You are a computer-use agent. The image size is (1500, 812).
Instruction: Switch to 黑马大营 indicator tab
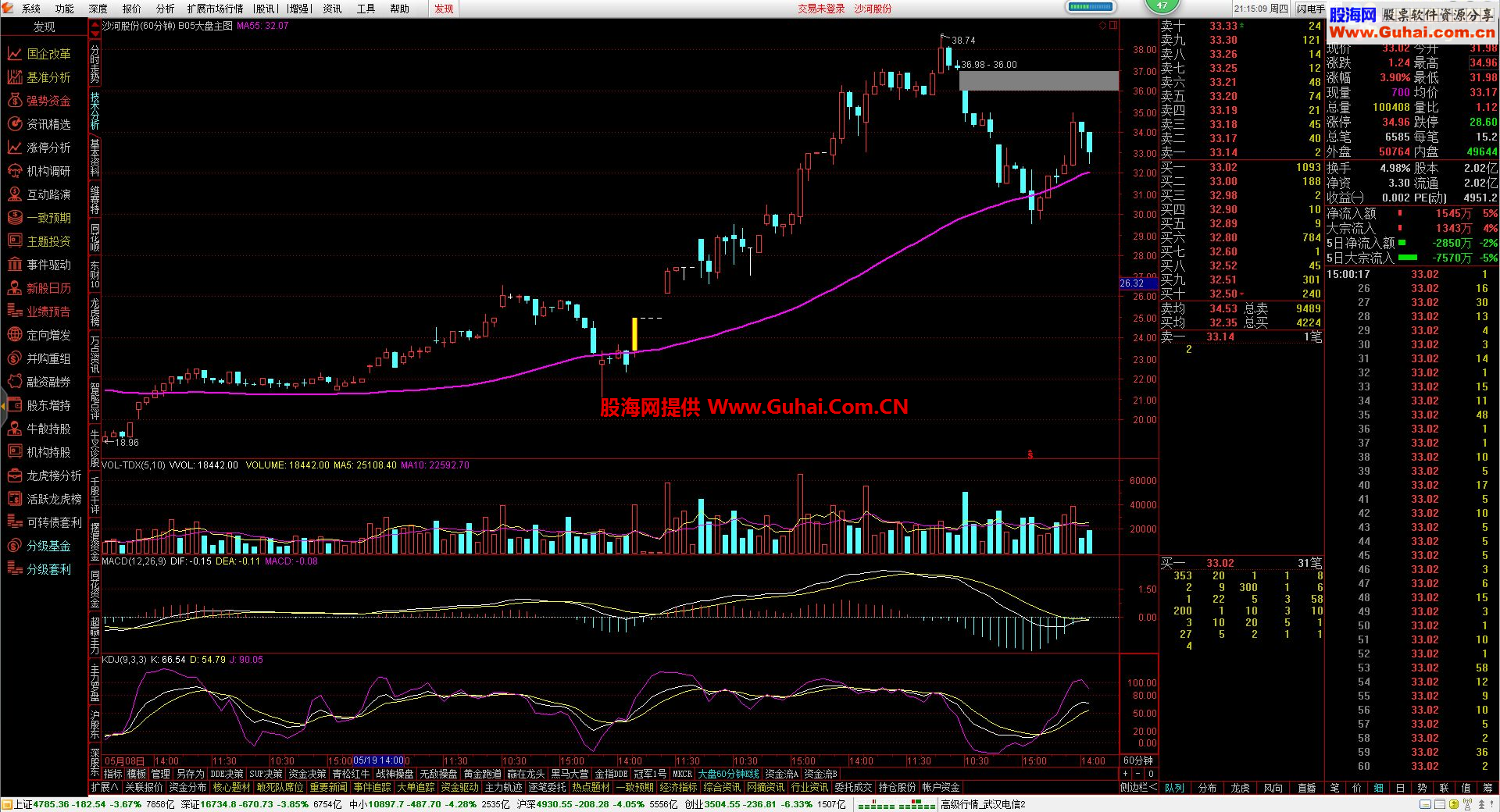coord(570,774)
